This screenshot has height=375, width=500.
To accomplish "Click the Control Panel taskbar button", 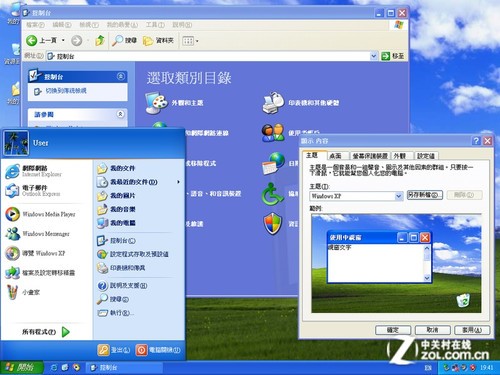I will (125, 368).
